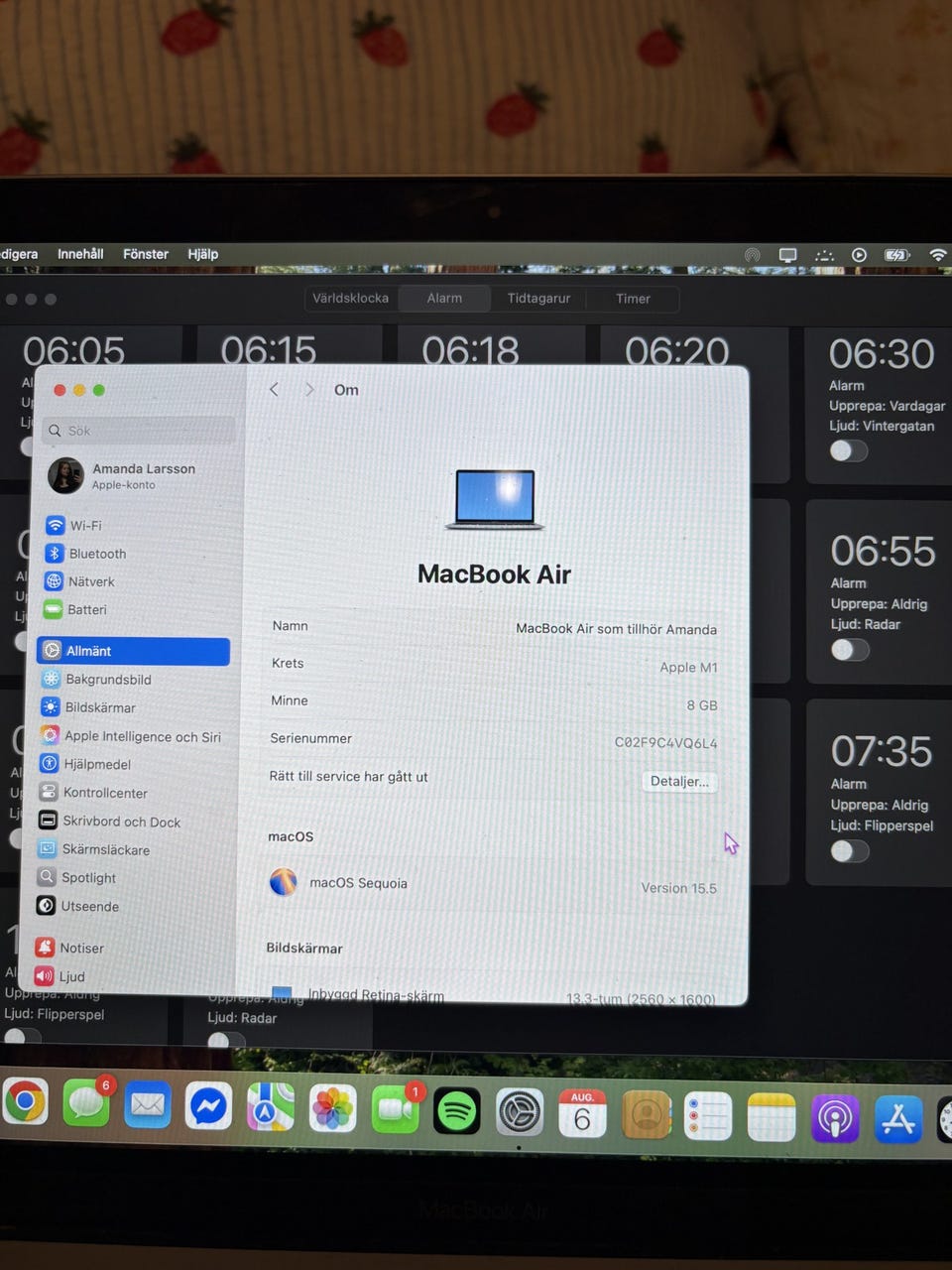Turn on the 07:35 Flipperspel alarm
Viewport: 952px width, 1270px height.
851,851
